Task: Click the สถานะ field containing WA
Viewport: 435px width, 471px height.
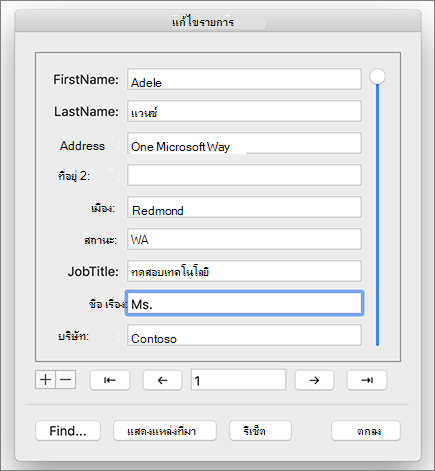Action: click(244, 239)
